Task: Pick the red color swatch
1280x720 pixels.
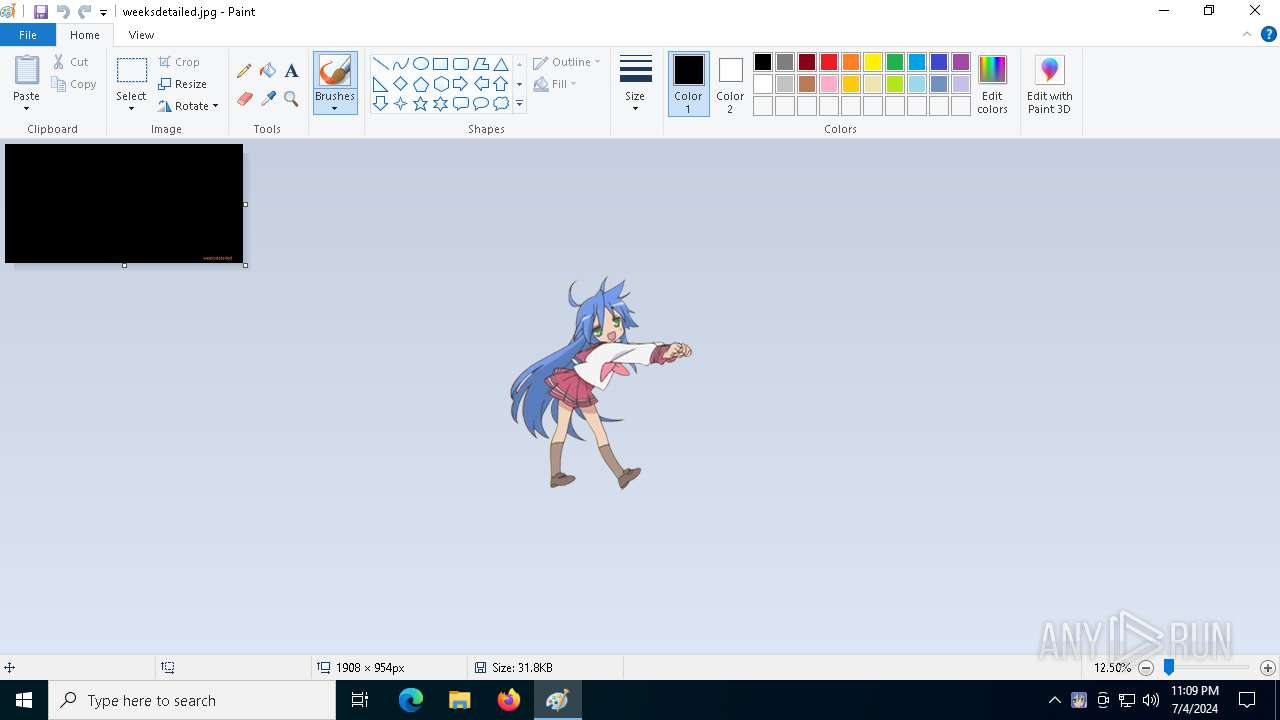Action: point(829,62)
